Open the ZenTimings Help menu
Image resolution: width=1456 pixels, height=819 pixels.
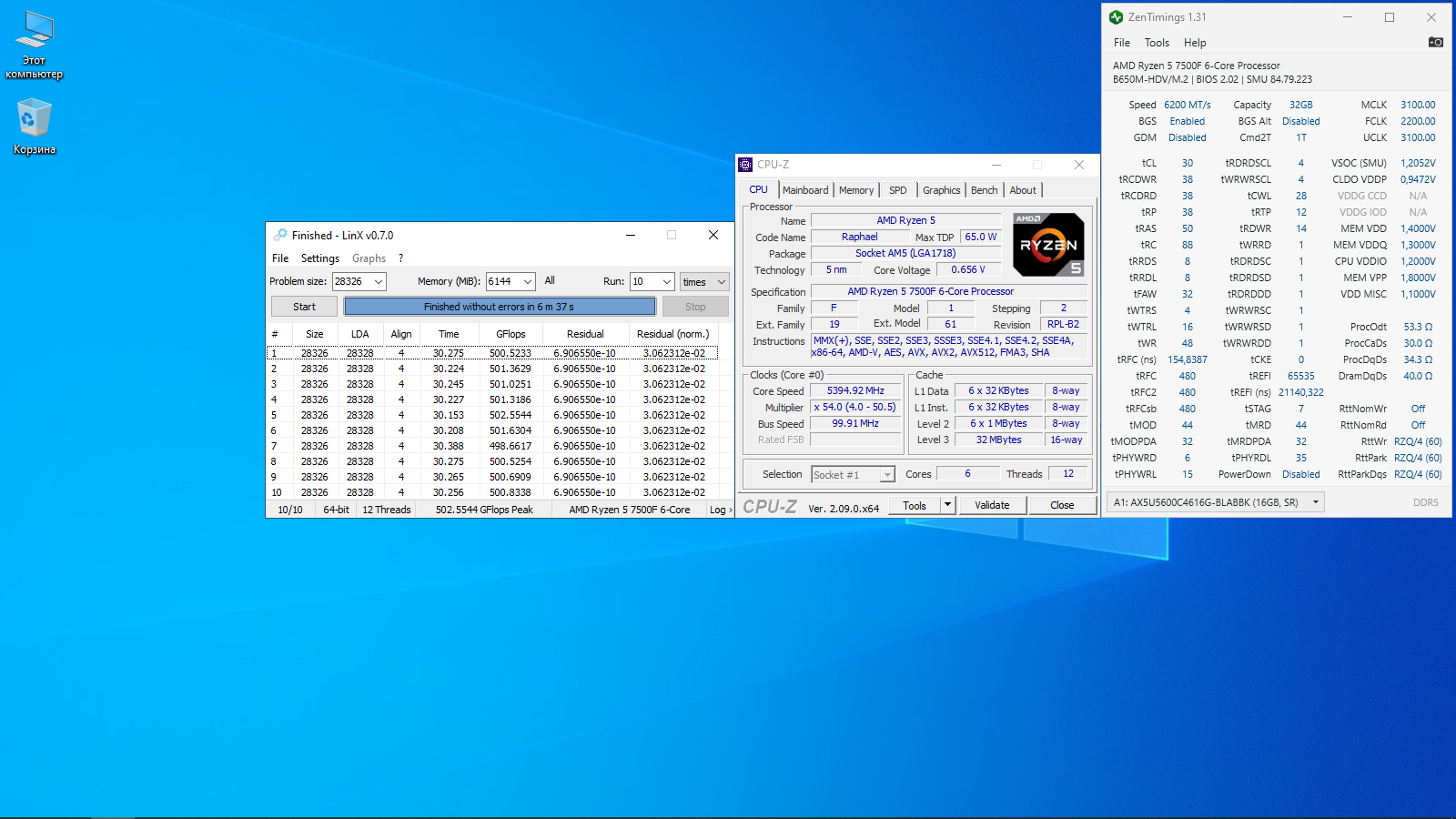tap(1195, 43)
